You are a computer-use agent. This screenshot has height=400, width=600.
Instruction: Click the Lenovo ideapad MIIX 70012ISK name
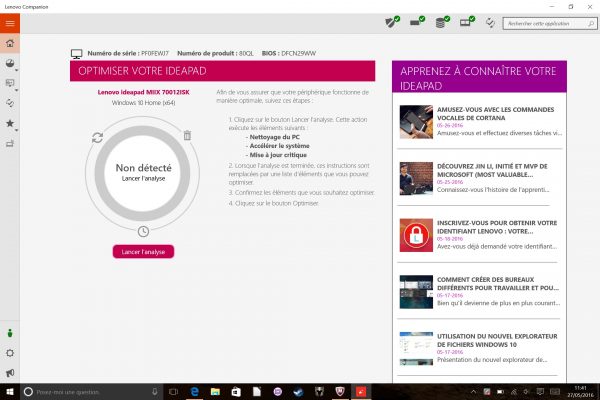pos(143,92)
